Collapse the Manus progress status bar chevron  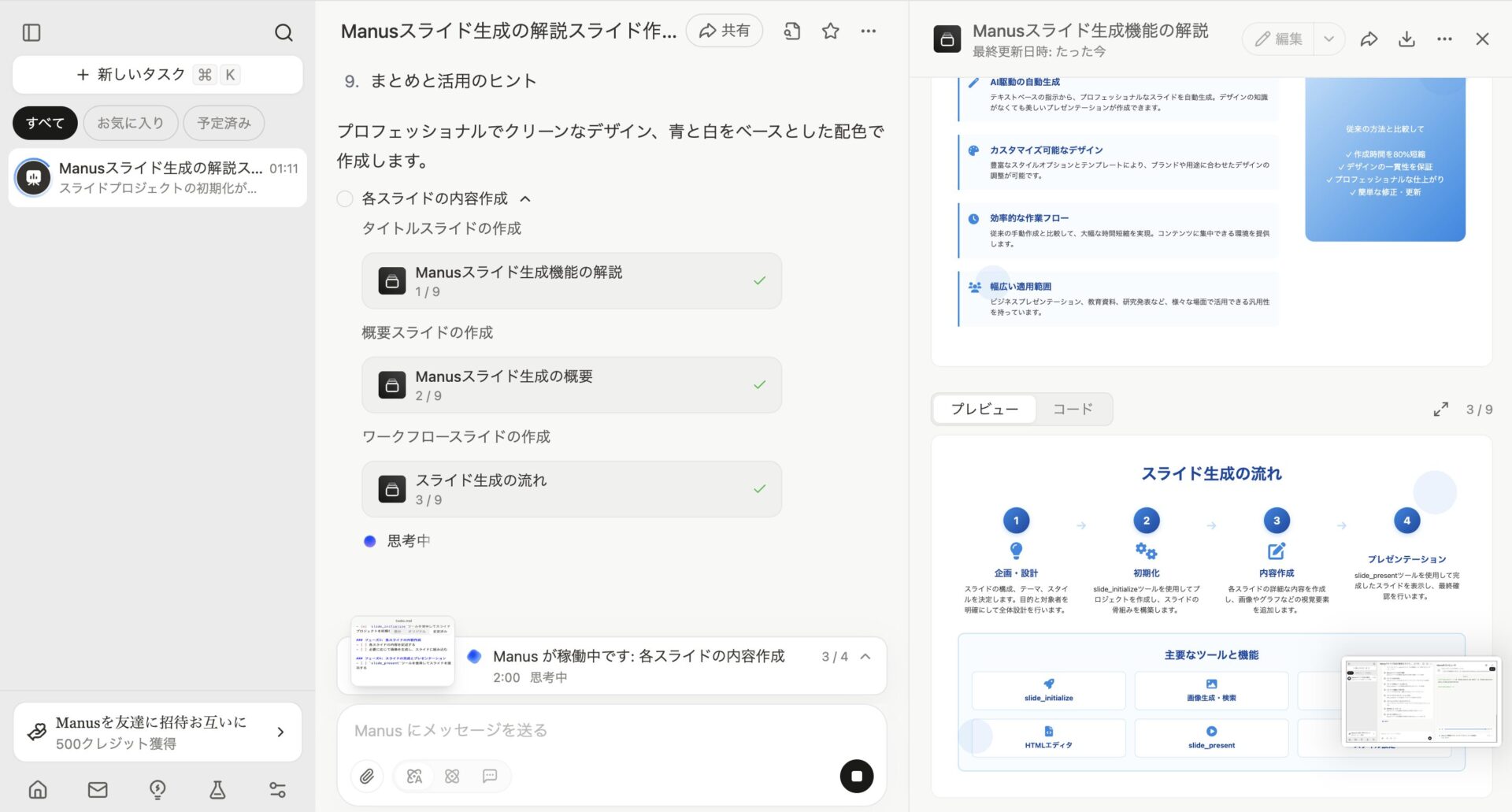(865, 657)
